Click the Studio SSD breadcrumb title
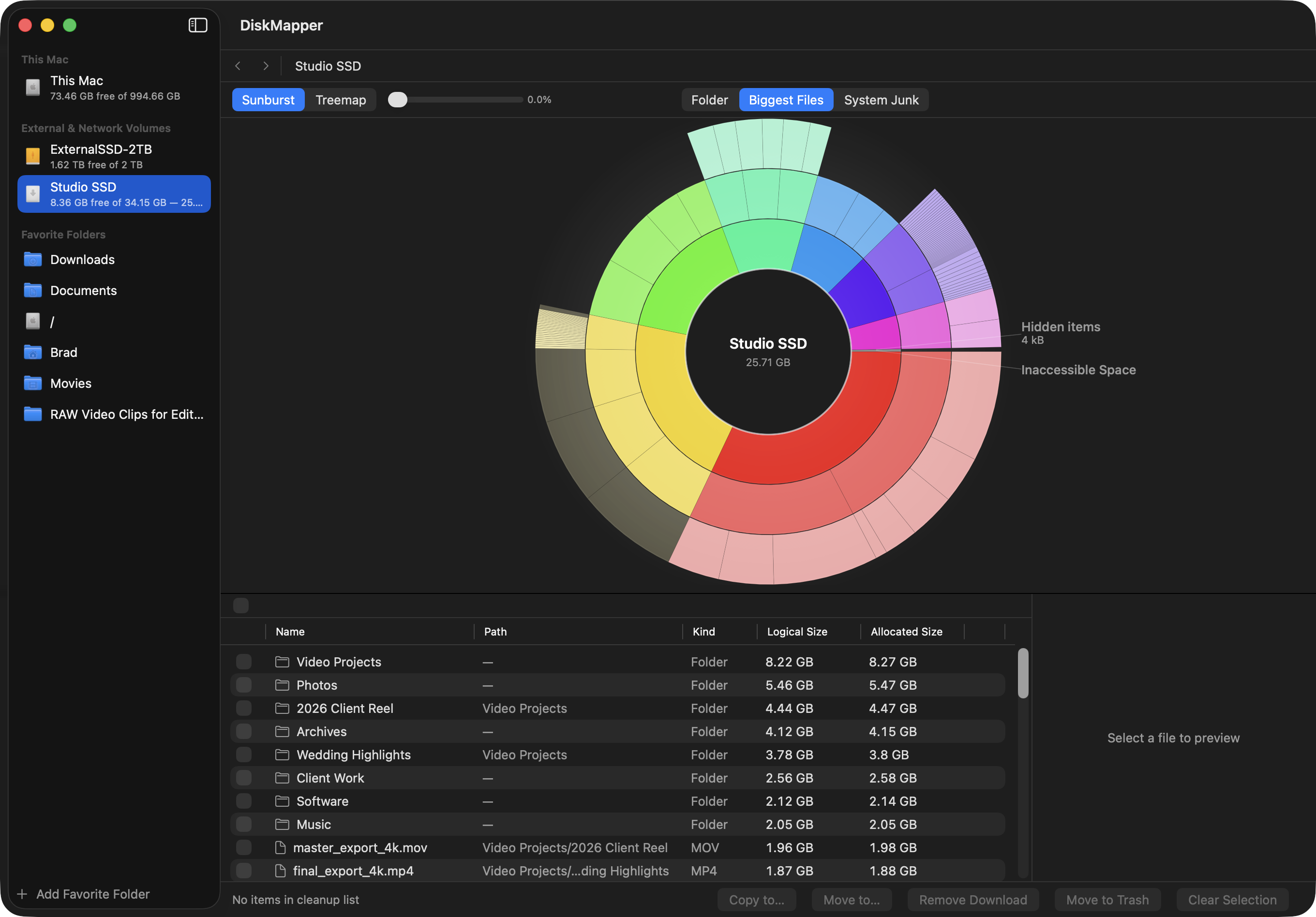 tap(328, 66)
